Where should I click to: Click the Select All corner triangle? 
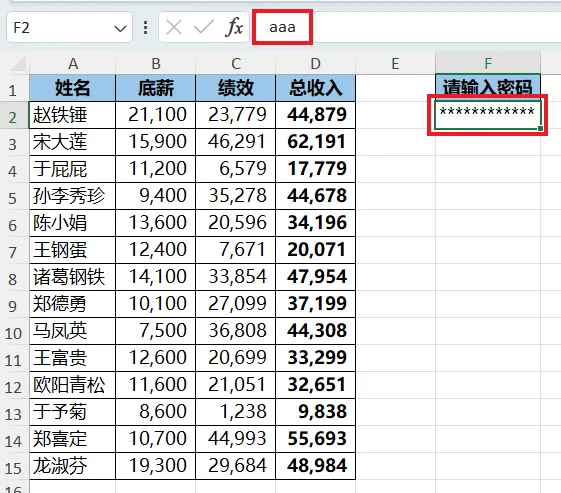coord(18,64)
